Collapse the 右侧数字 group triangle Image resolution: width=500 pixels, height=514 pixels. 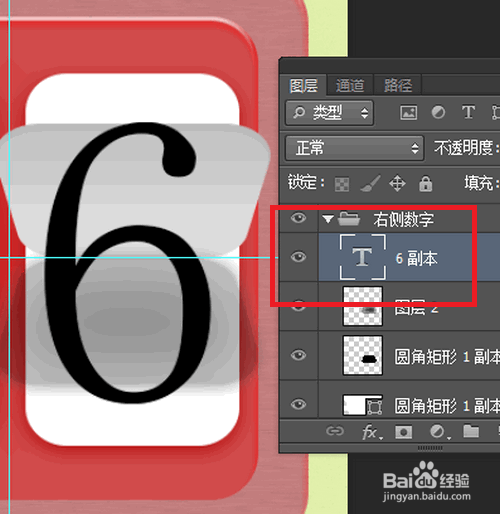click(328, 219)
